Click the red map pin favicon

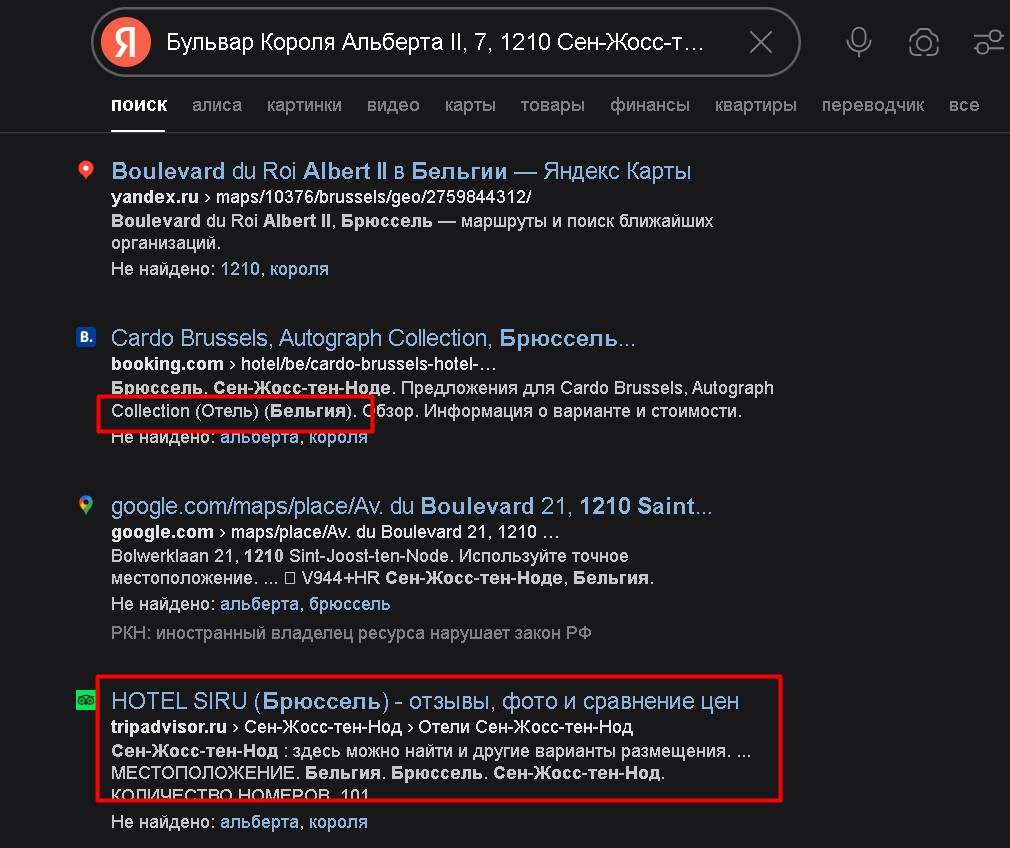click(86, 170)
